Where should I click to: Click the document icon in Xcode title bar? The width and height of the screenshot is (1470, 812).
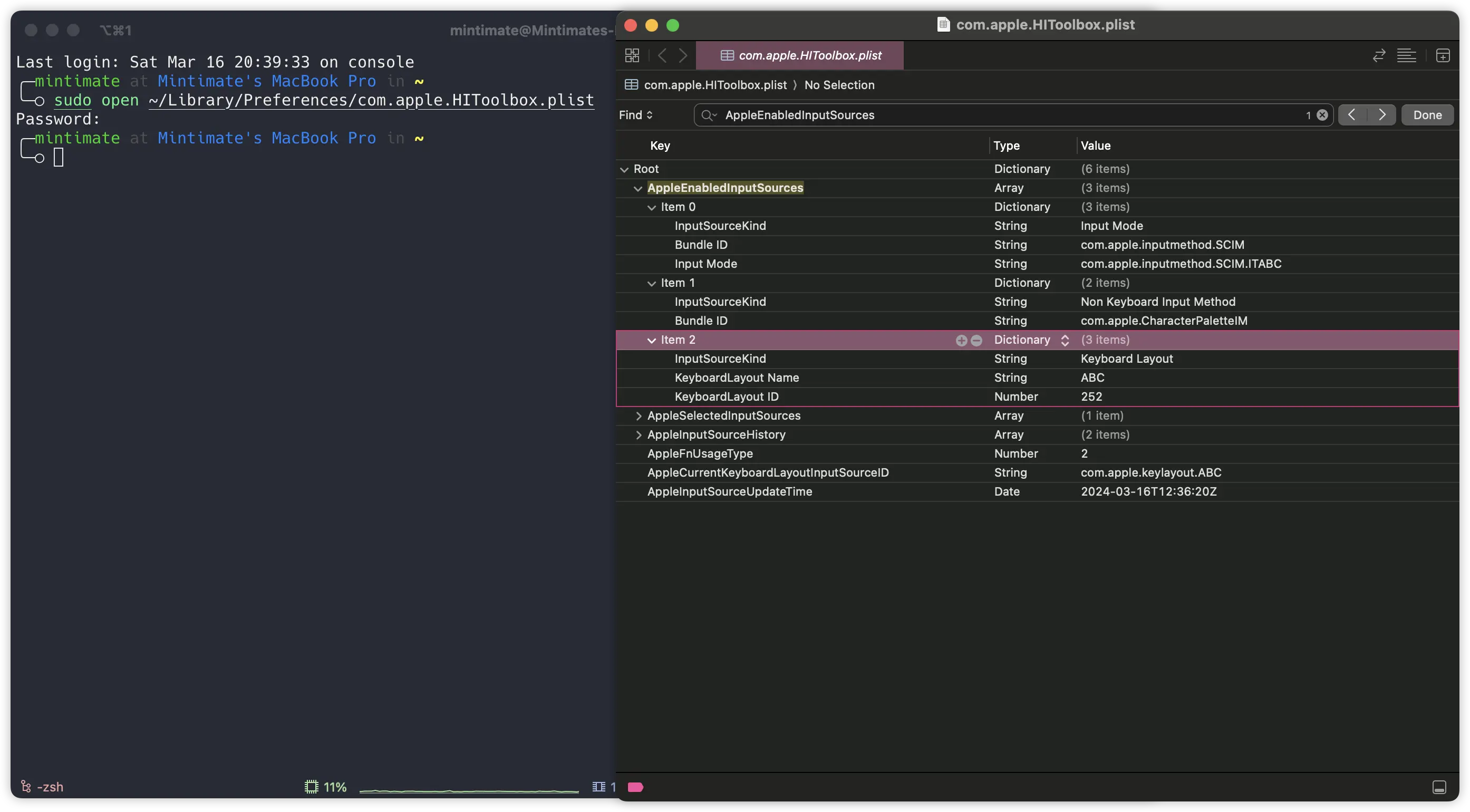coord(943,25)
